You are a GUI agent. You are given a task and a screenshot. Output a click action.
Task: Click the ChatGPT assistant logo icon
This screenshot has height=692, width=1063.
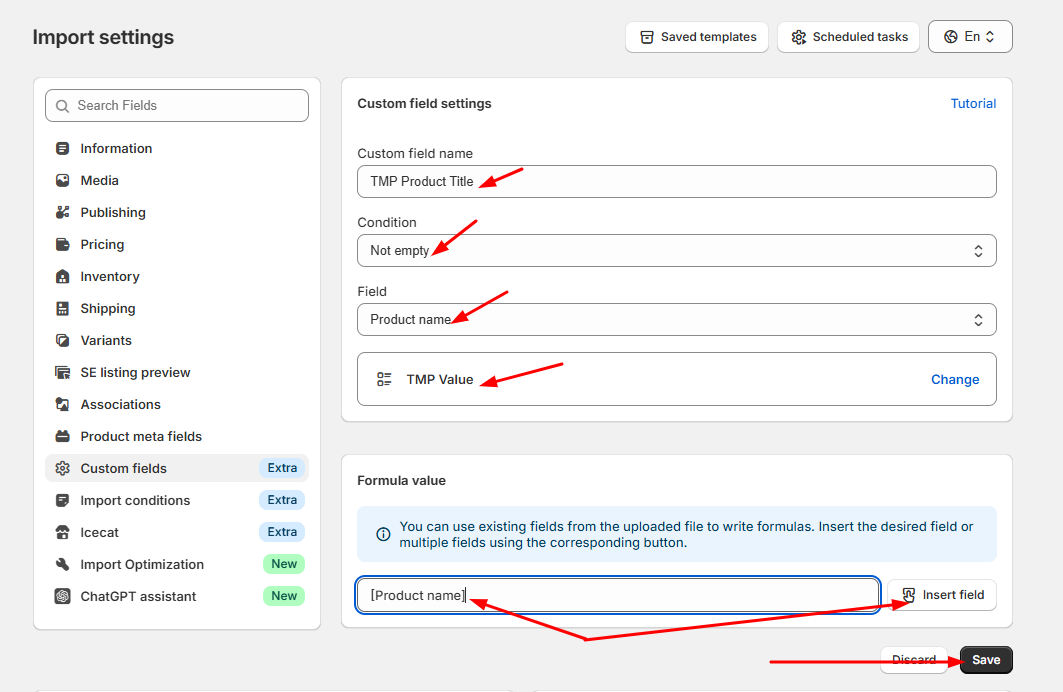point(62,596)
